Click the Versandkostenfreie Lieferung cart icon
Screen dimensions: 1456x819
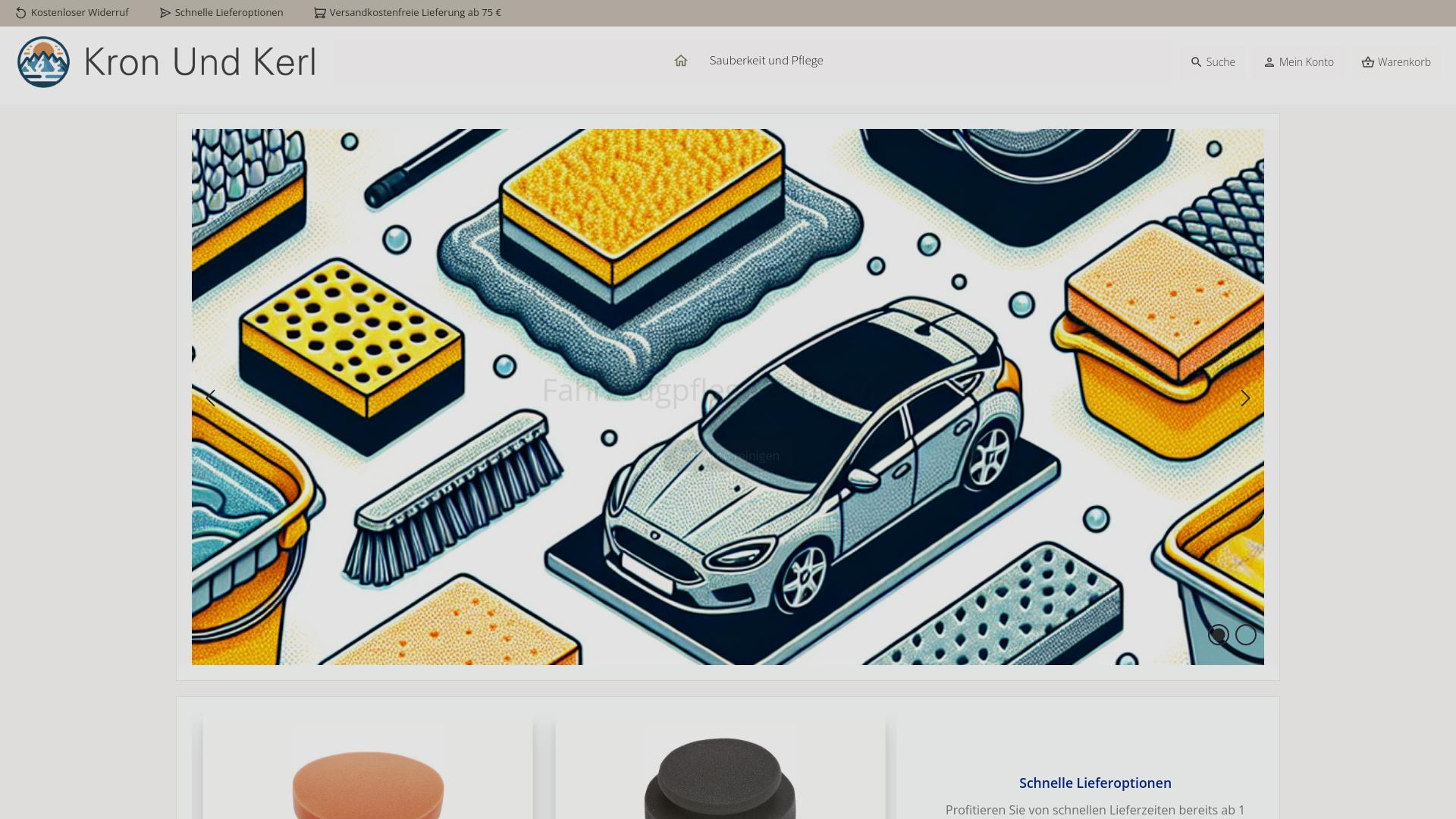coord(320,13)
